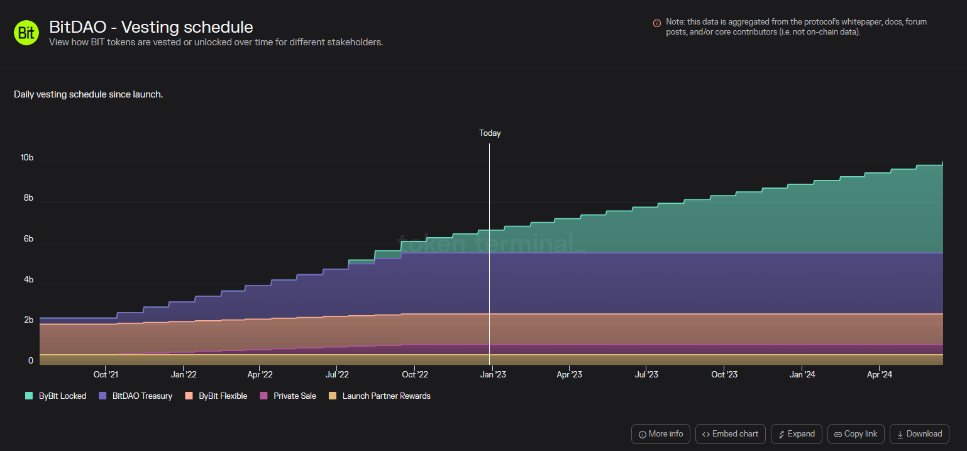The width and height of the screenshot is (967, 451).
Task: Click the Oct '21 x-axis label
Action: [105, 374]
